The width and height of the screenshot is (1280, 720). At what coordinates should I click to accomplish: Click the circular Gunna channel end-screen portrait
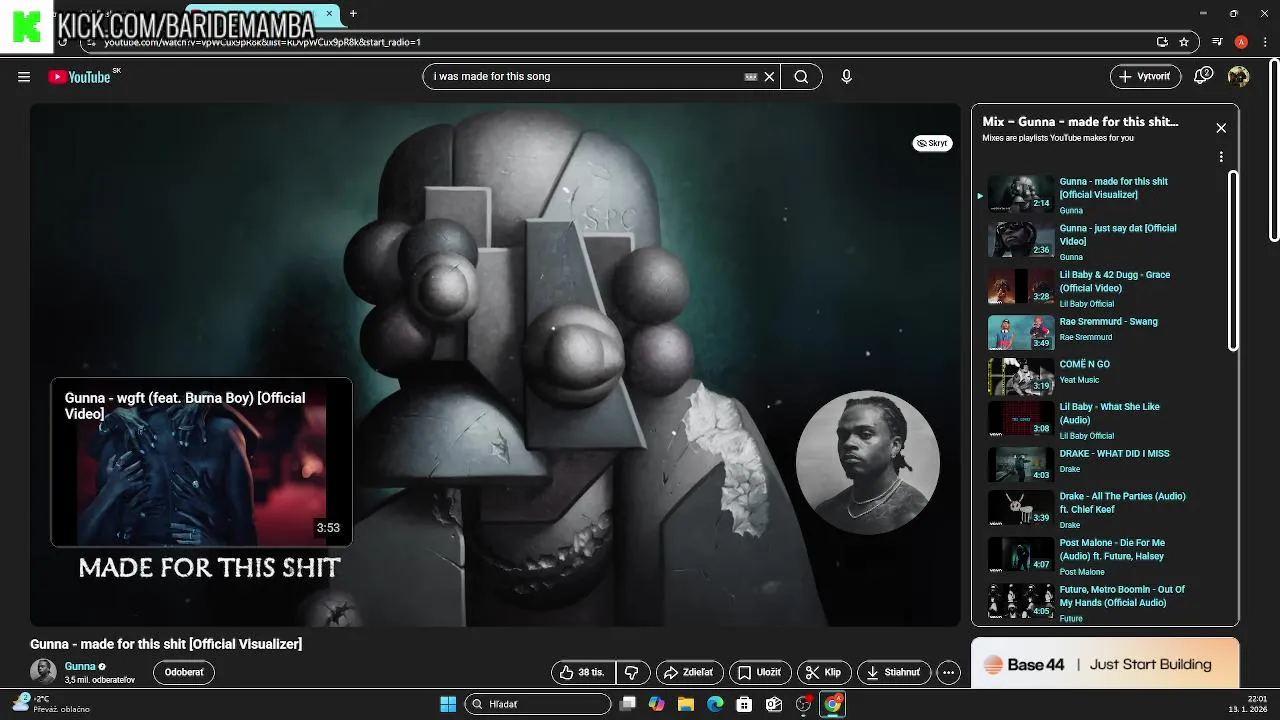click(x=868, y=462)
